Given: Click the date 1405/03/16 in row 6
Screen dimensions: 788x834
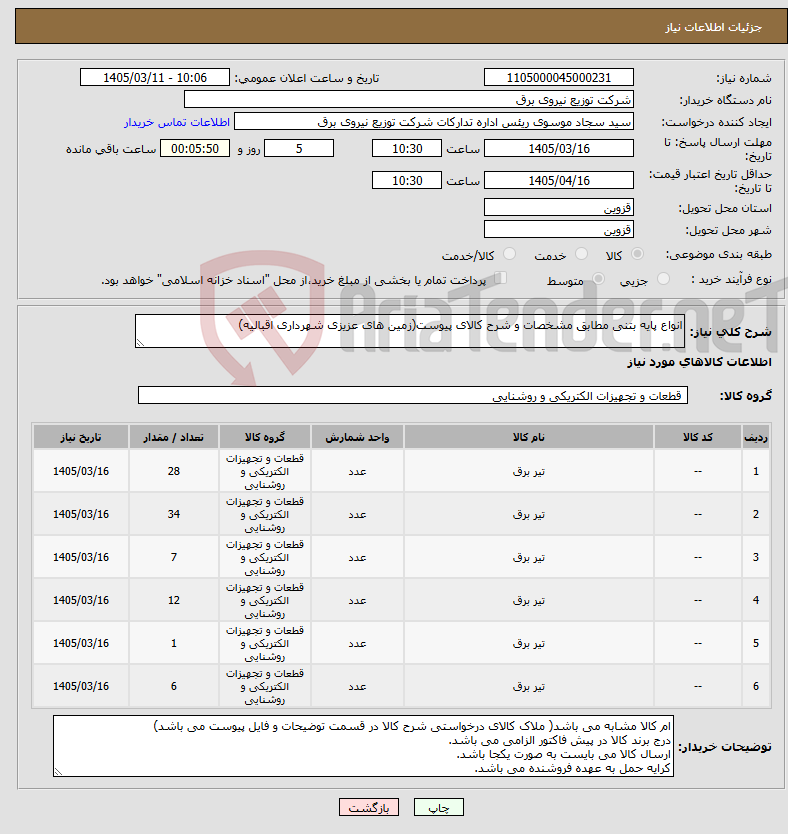Looking at the screenshot, I should coord(81,687).
